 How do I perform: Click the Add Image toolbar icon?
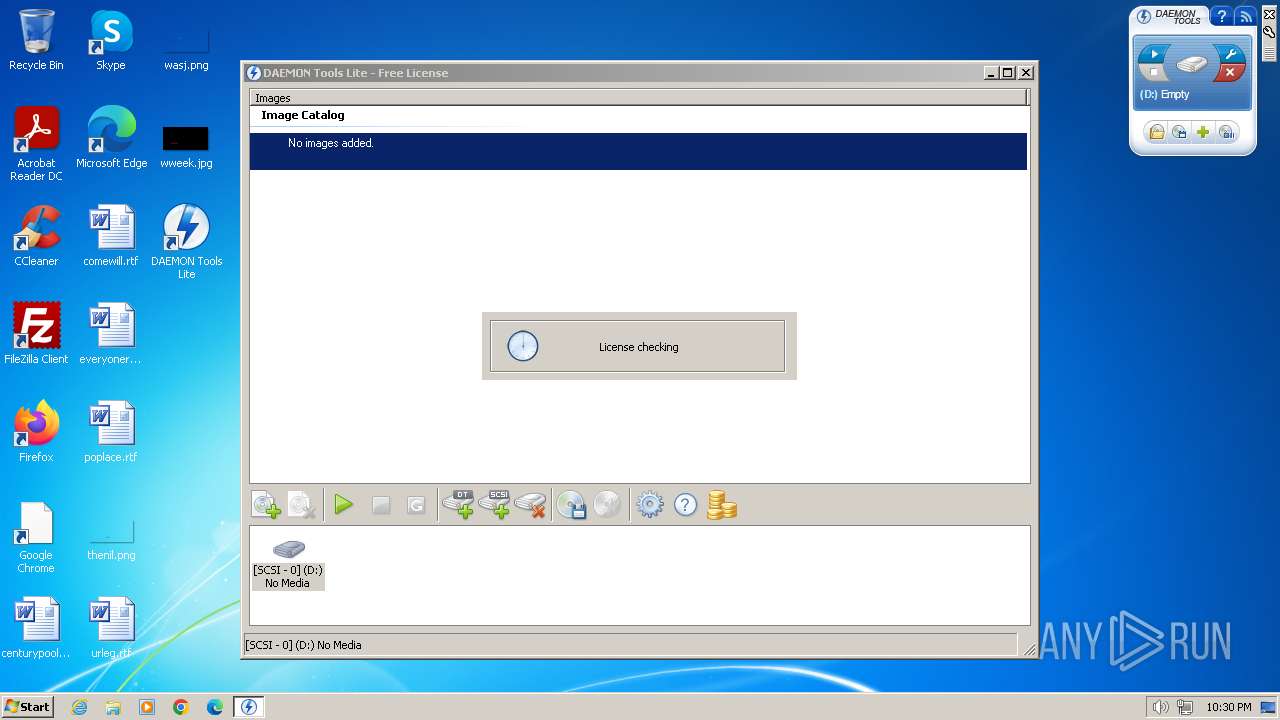click(266, 506)
